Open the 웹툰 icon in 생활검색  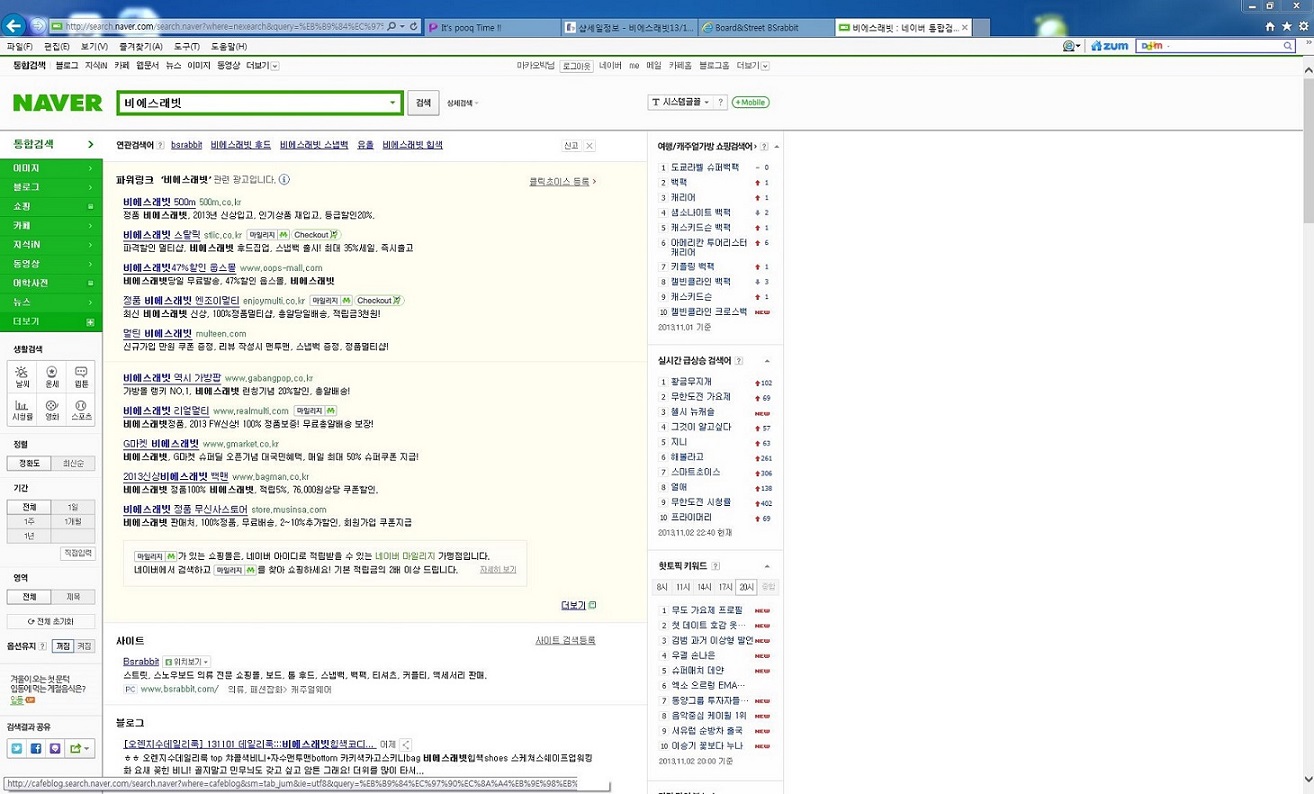tap(82, 376)
